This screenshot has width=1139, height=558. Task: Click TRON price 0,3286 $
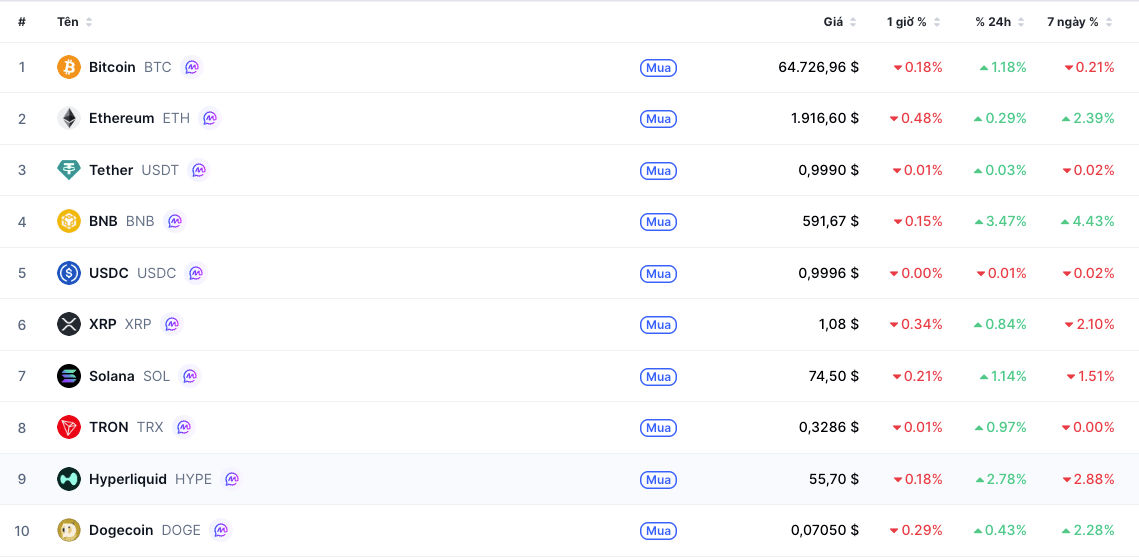click(829, 427)
